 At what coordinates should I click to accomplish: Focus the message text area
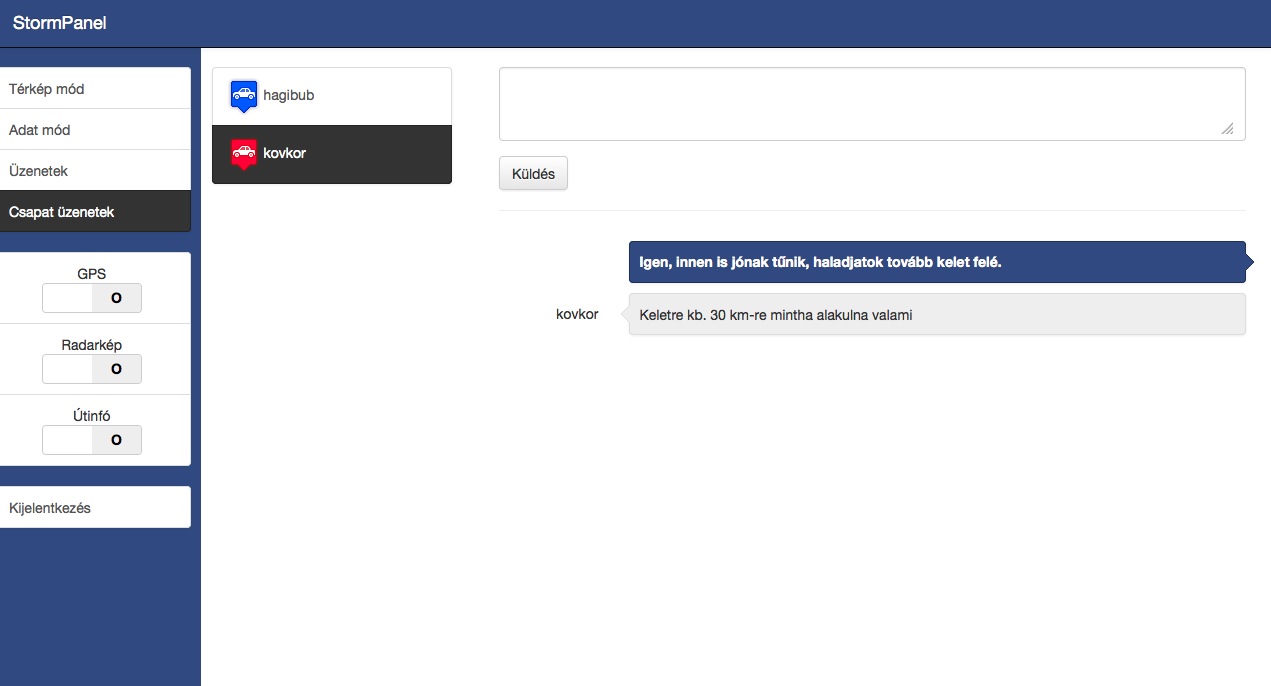click(x=872, y=104)
